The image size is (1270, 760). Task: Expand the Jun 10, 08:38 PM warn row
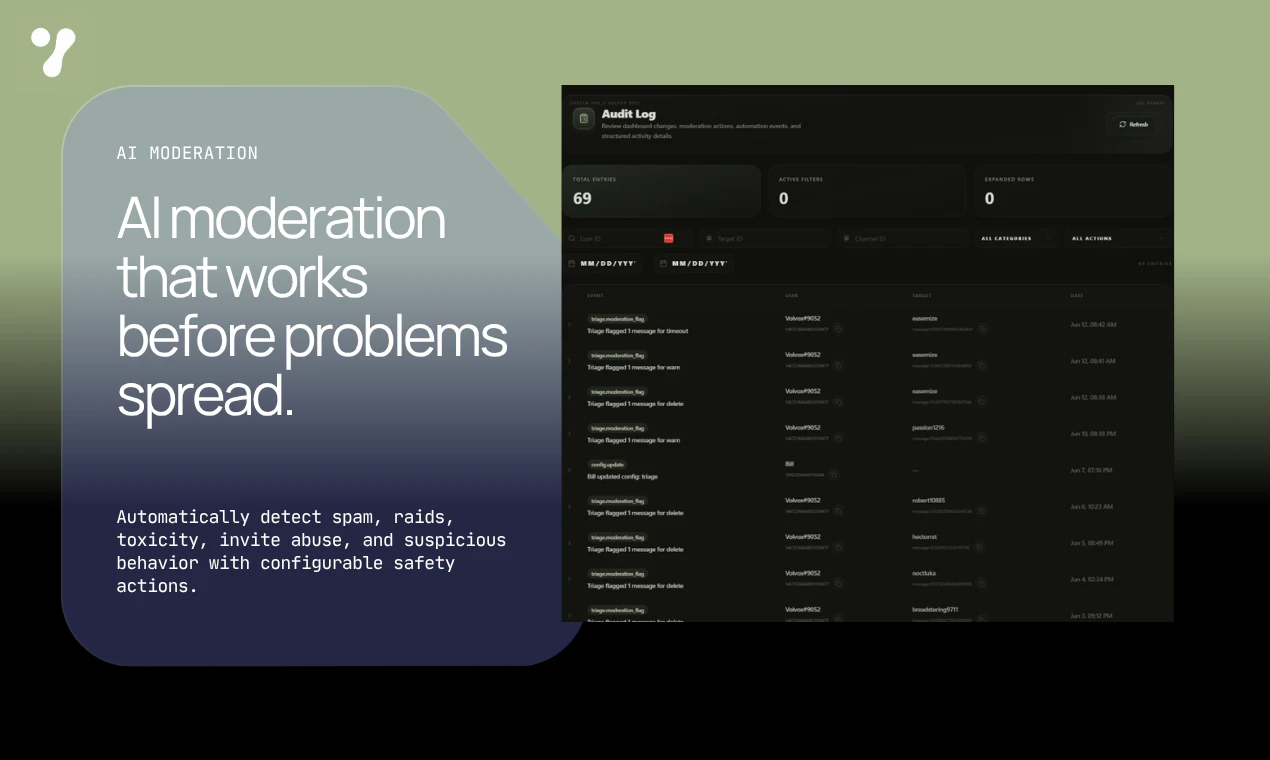(570, 434)
